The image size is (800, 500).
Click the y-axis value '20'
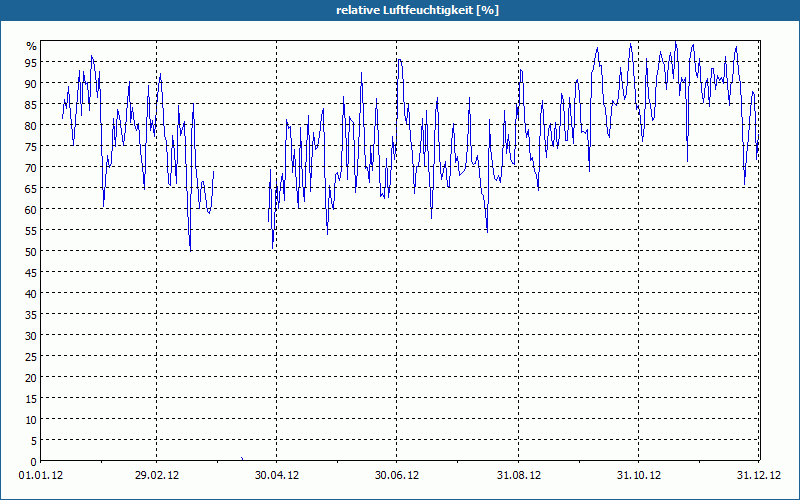[32, 378]
